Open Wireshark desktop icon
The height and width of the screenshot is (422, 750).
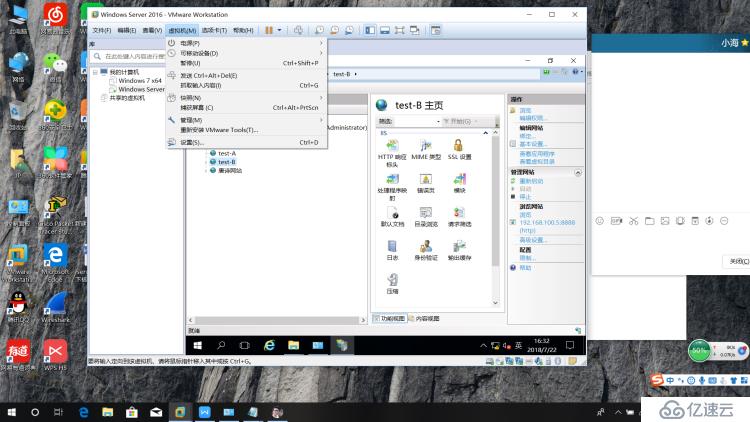point(55,307)
